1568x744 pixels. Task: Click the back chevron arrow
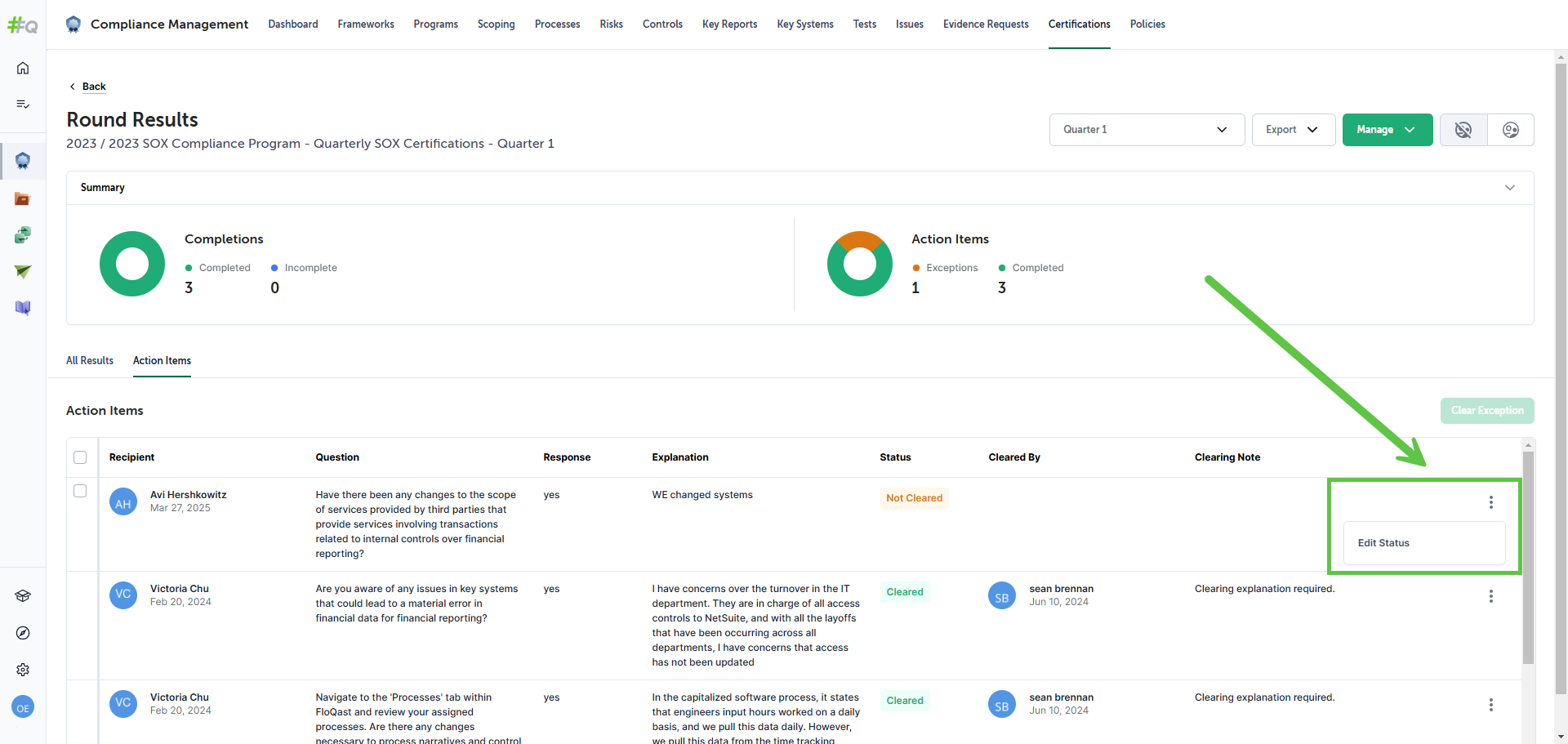coord(73,87)
